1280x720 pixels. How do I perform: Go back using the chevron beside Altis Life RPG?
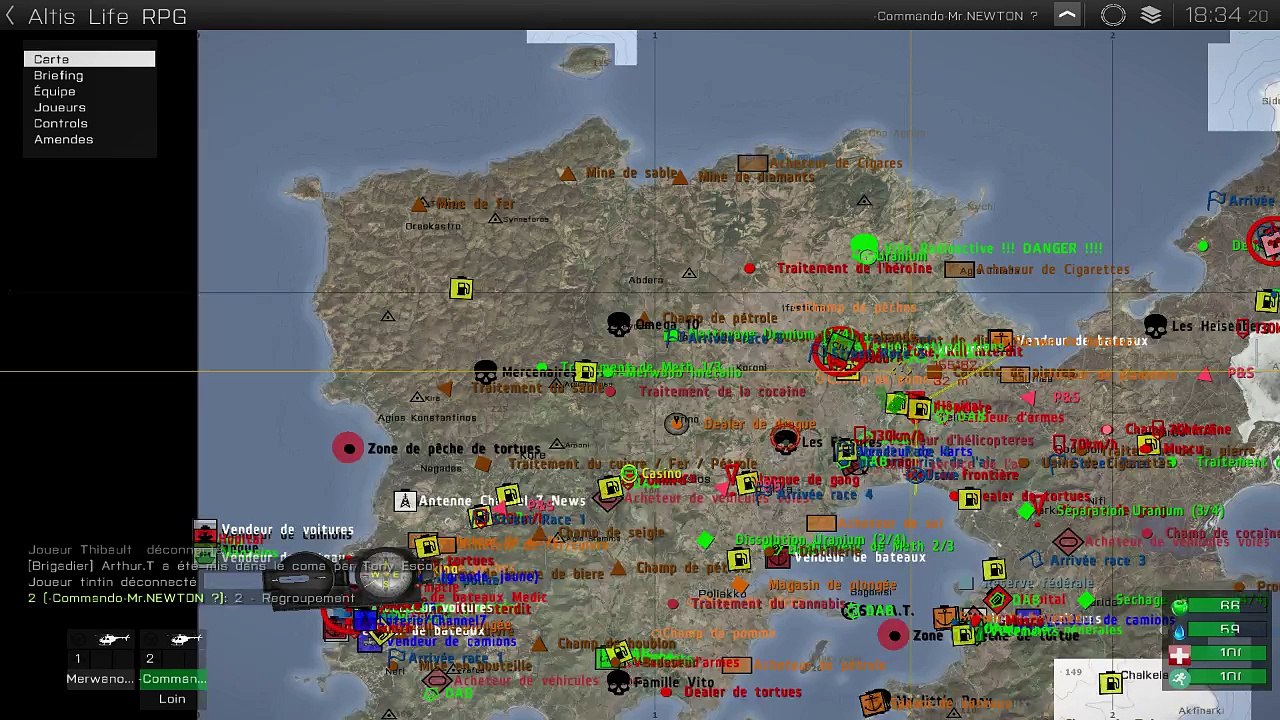pyautogui.click(x=10, y=16)
